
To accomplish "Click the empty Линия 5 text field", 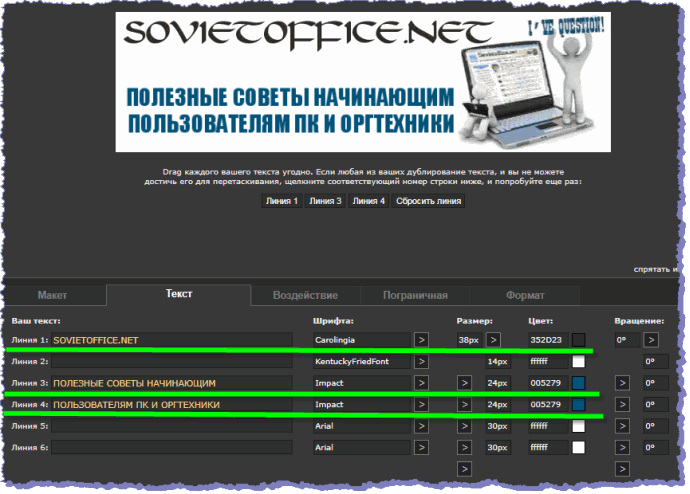I will [172, 426].
